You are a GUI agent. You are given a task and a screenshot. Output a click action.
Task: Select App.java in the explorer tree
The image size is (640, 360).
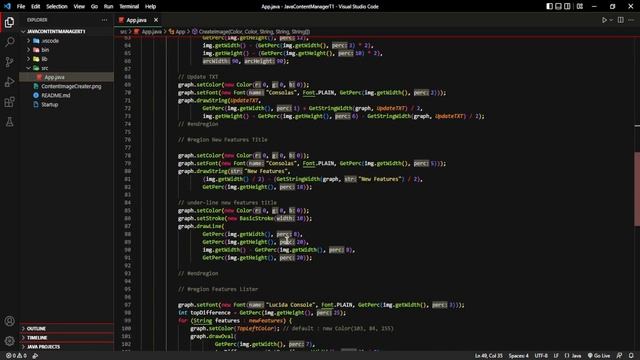click(x=54, y=77)
